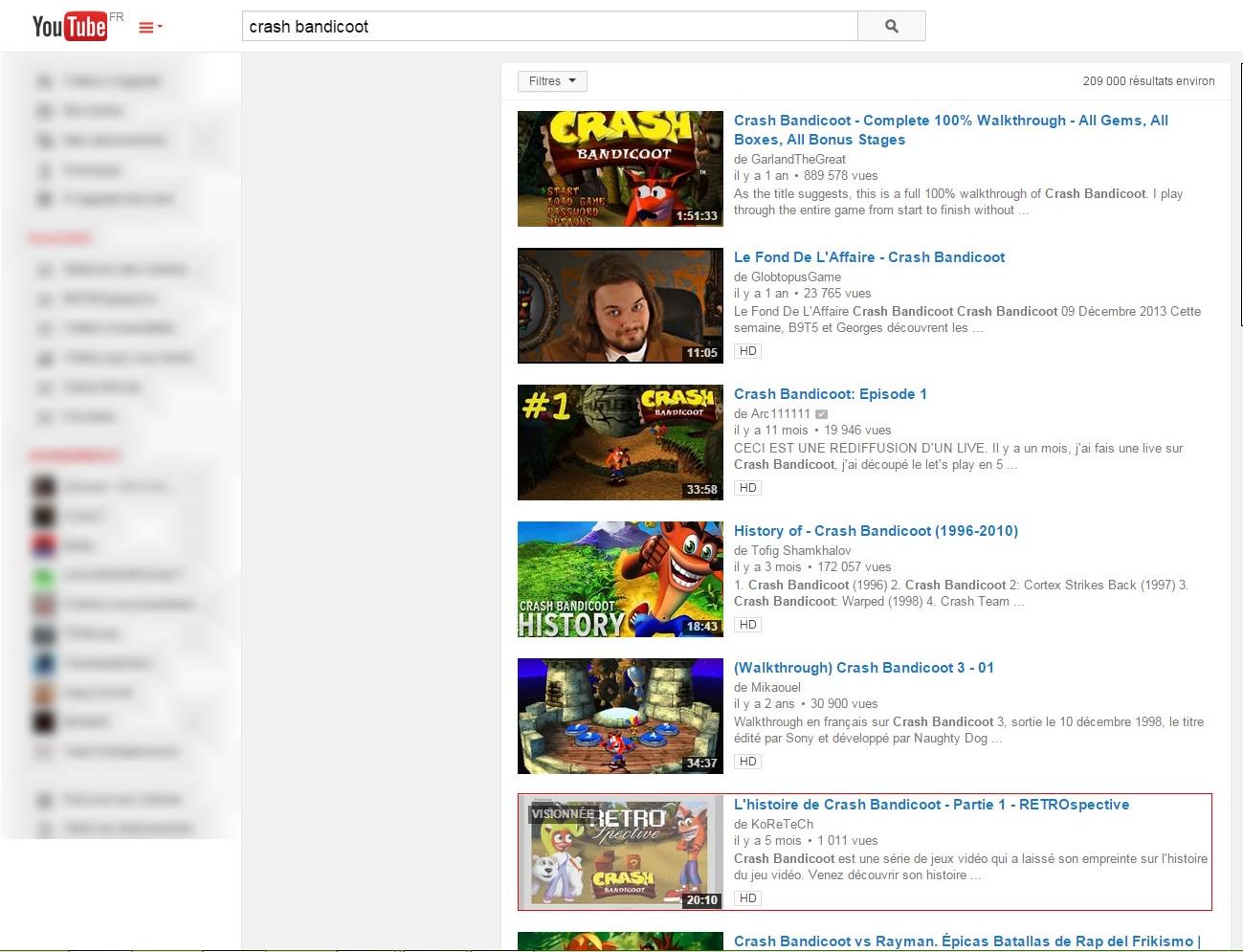Visit Tofig Shamkhalov's channel

tap(801, 551)
